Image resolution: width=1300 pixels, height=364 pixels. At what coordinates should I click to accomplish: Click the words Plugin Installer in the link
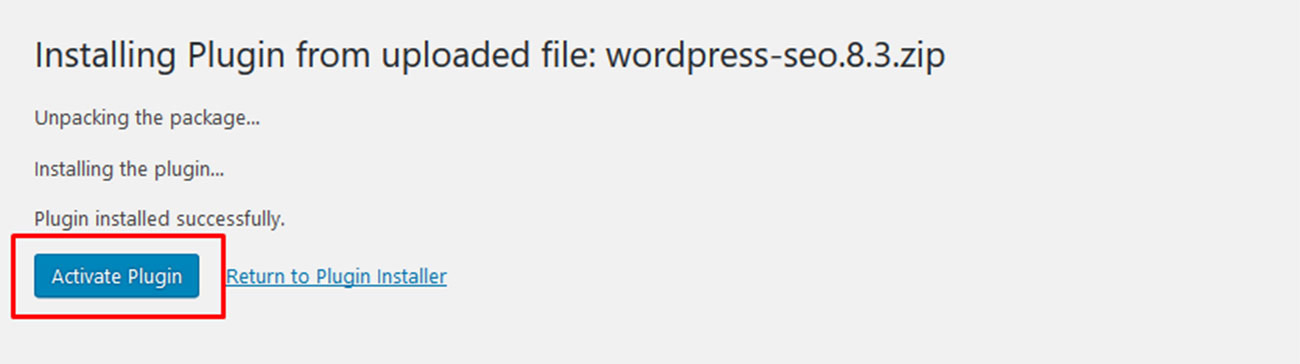(381, 276)
